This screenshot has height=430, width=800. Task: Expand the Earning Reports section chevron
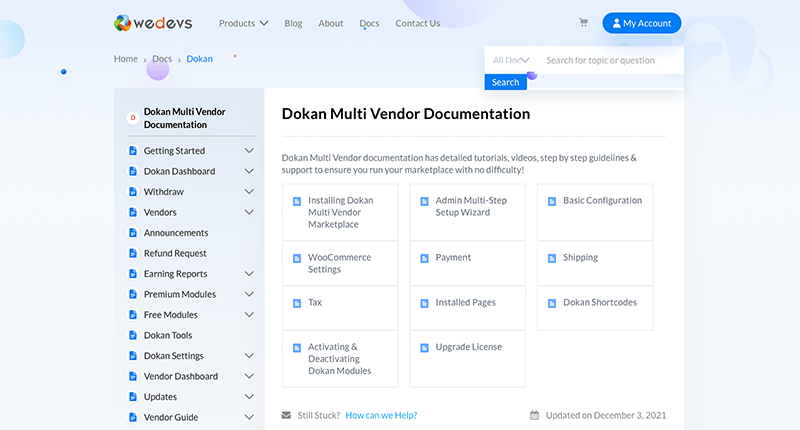tap(249, 273)
